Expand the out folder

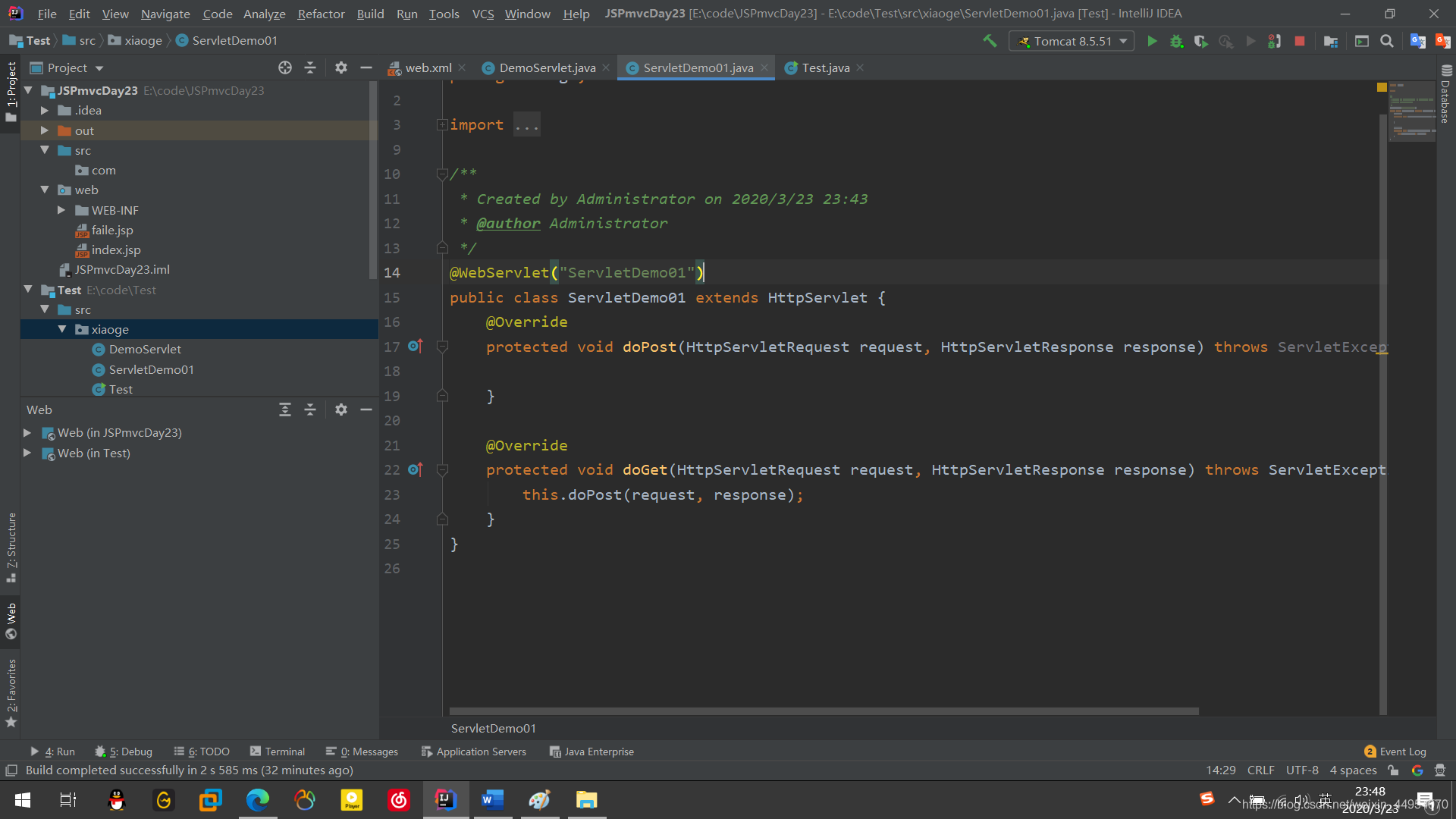pos(45,130)
